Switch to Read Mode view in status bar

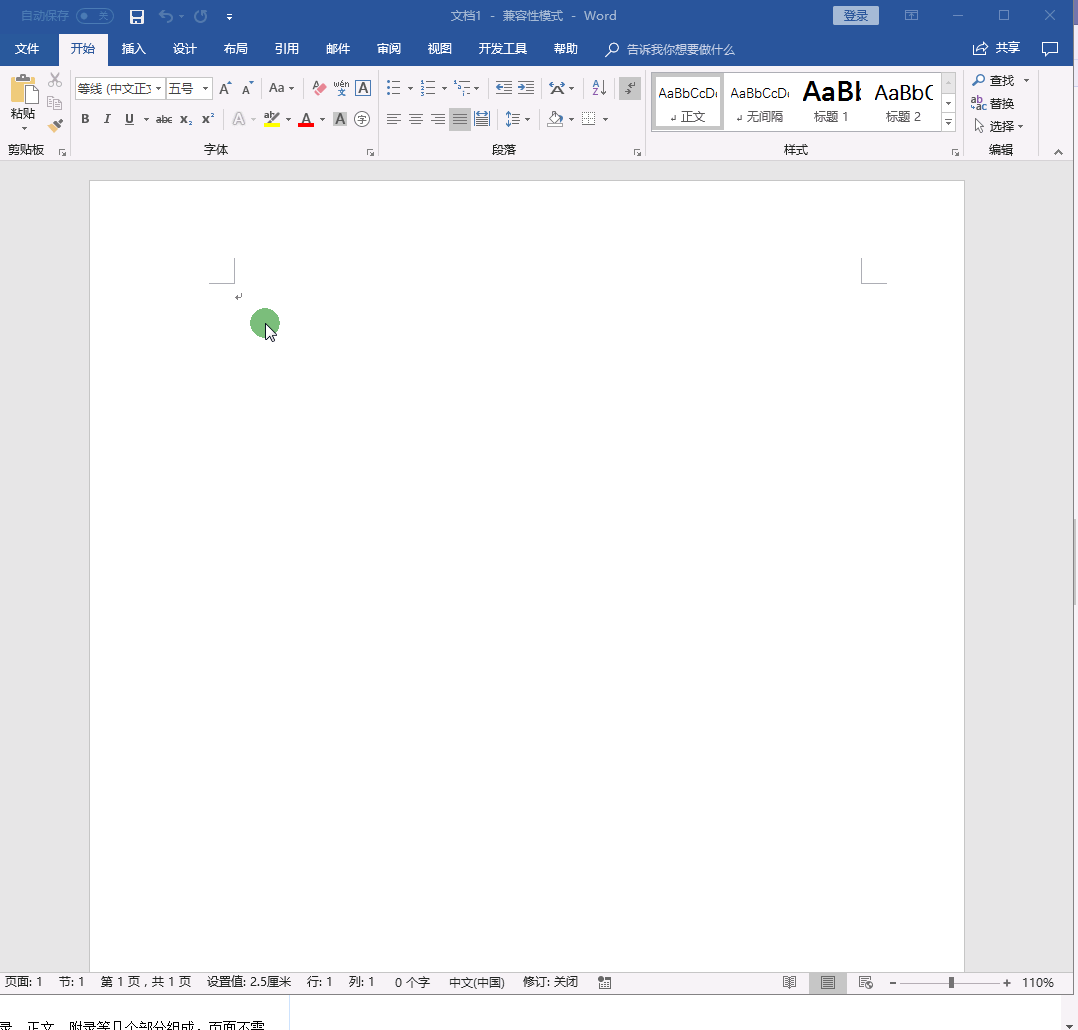click(x=790, y=982)
